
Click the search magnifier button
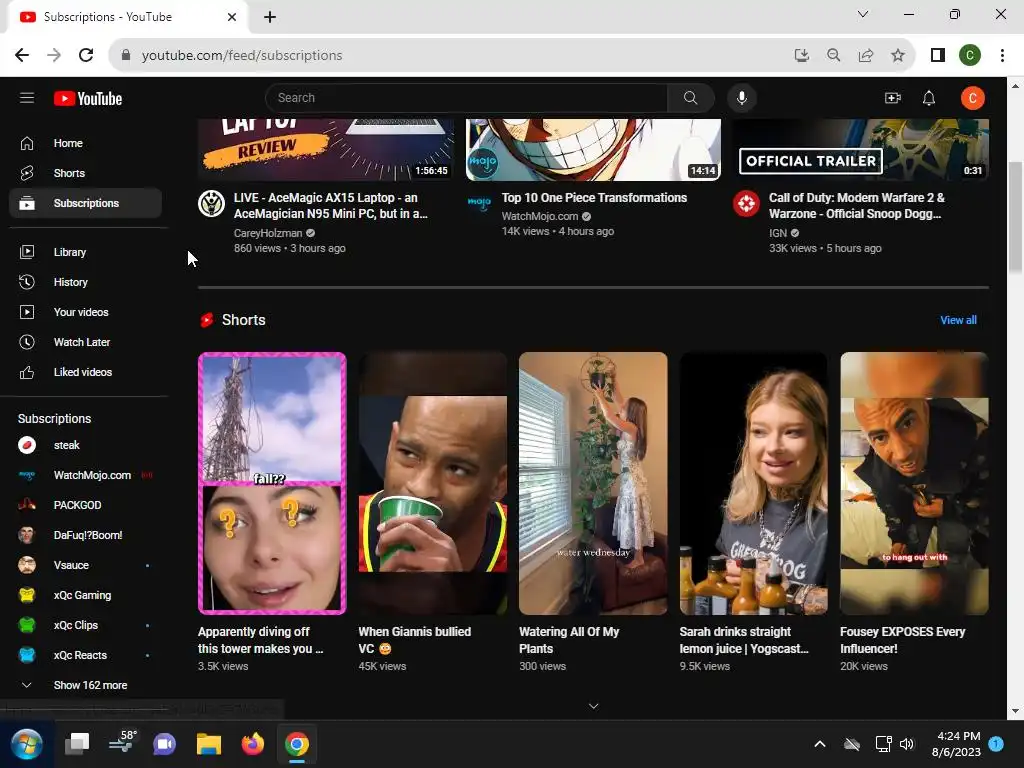tap(690, 98)
